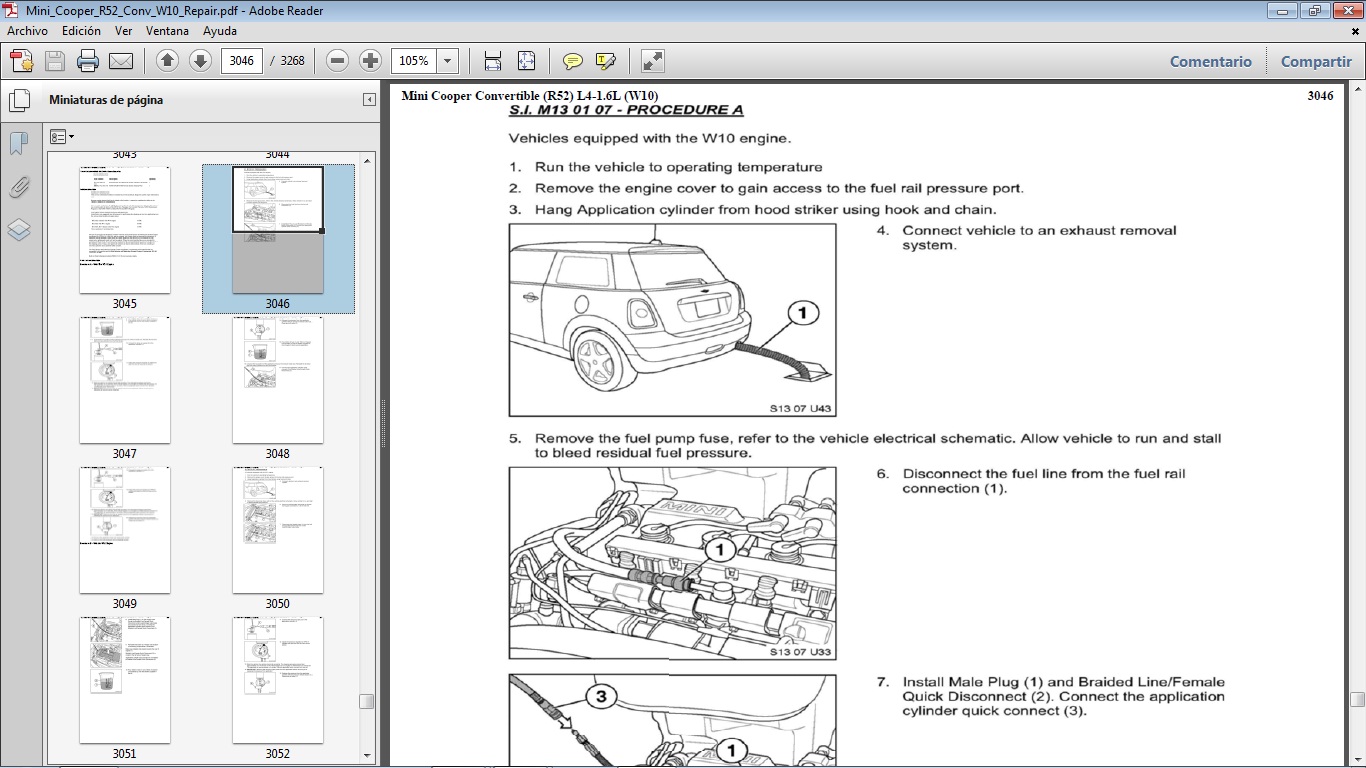Click the Comentario button

(x=1210, y=61)
